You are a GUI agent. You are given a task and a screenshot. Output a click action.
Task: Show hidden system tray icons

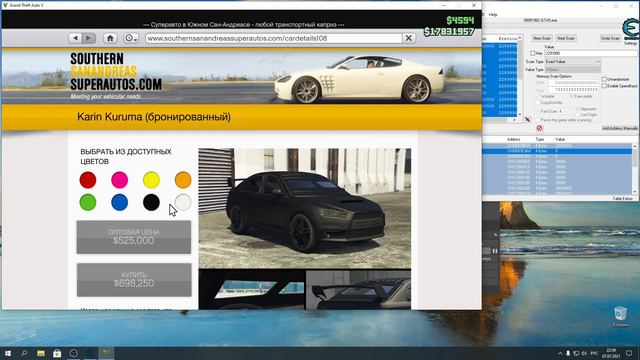tap(560, 353)
